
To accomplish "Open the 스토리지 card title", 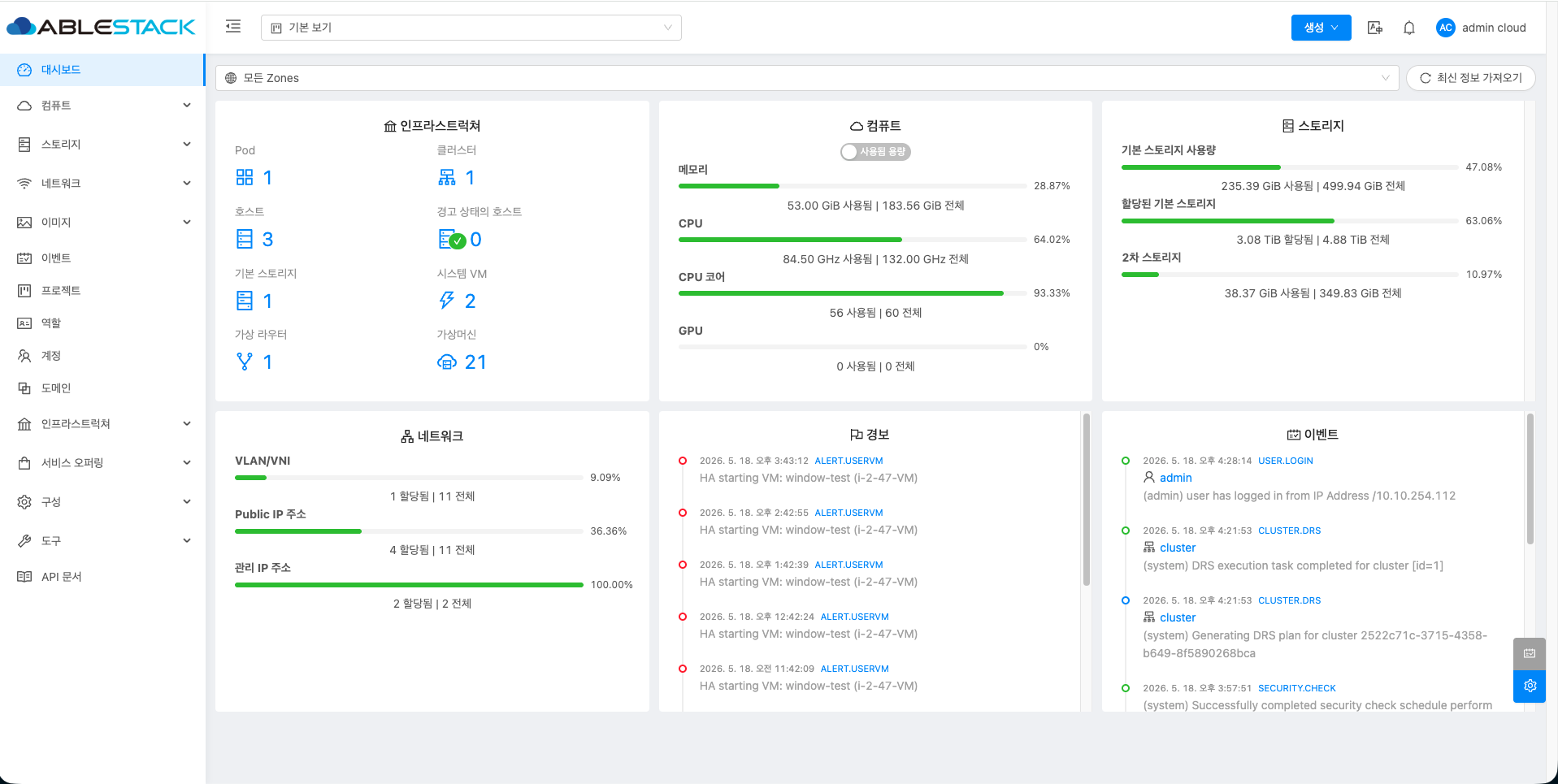I will click(x=1313, y=126).
